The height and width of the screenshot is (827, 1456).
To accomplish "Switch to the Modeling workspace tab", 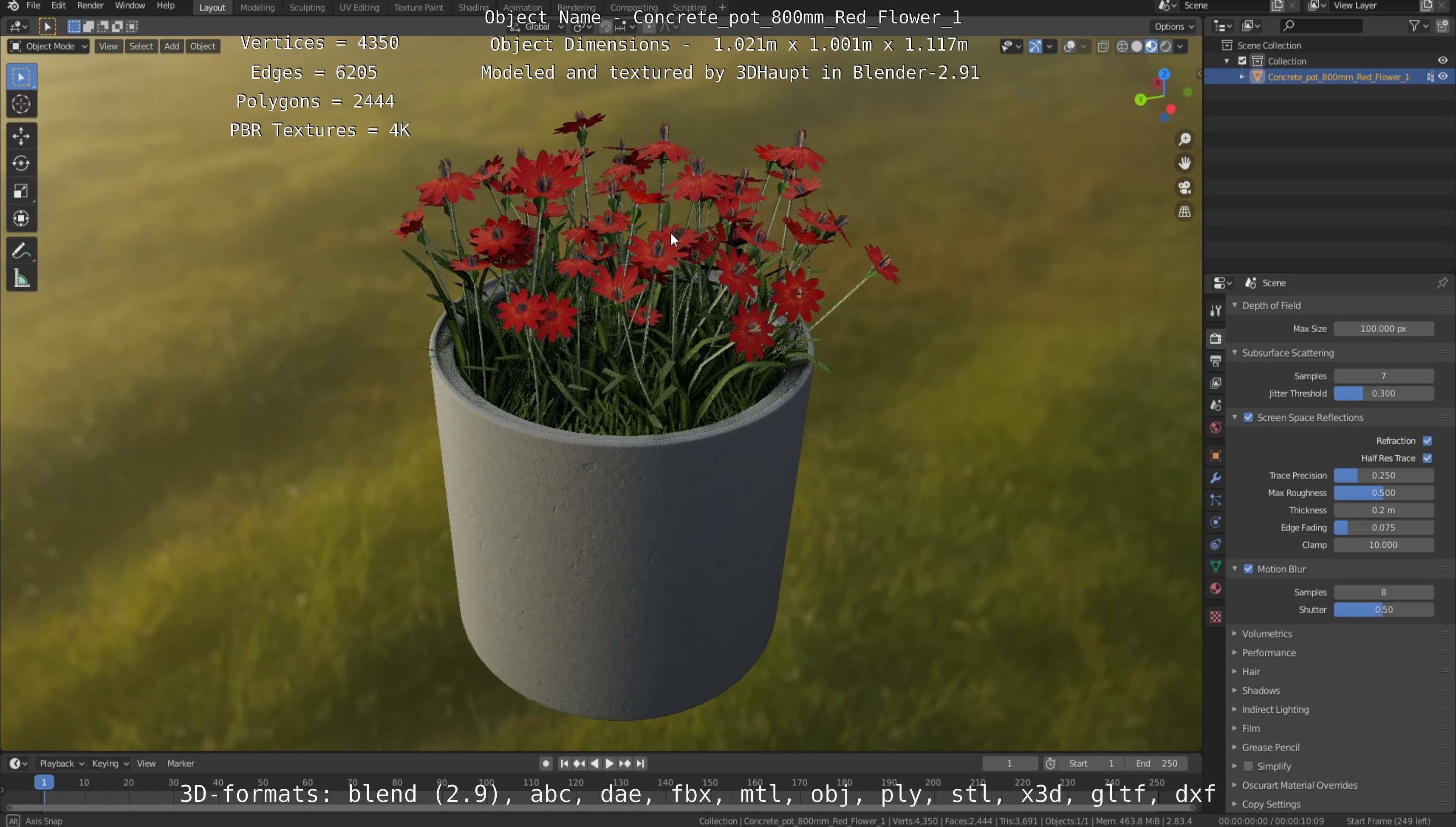I will pos(257,7).
